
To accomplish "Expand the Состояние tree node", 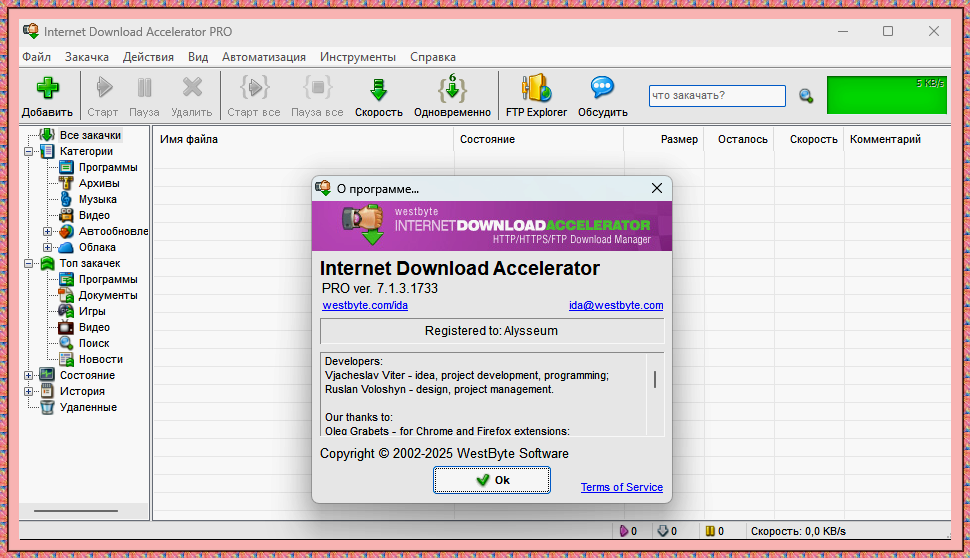I will tap(28, 376).
